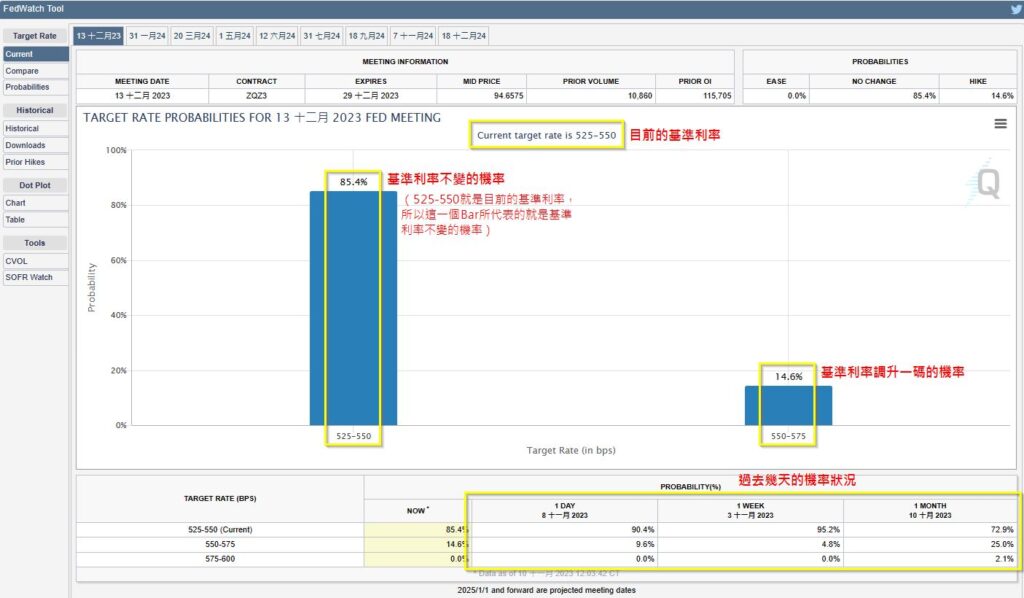The height and width of the screenshot is (598, 1024).
Task: Launch the CVOL tool
Action: pos(35,261)
